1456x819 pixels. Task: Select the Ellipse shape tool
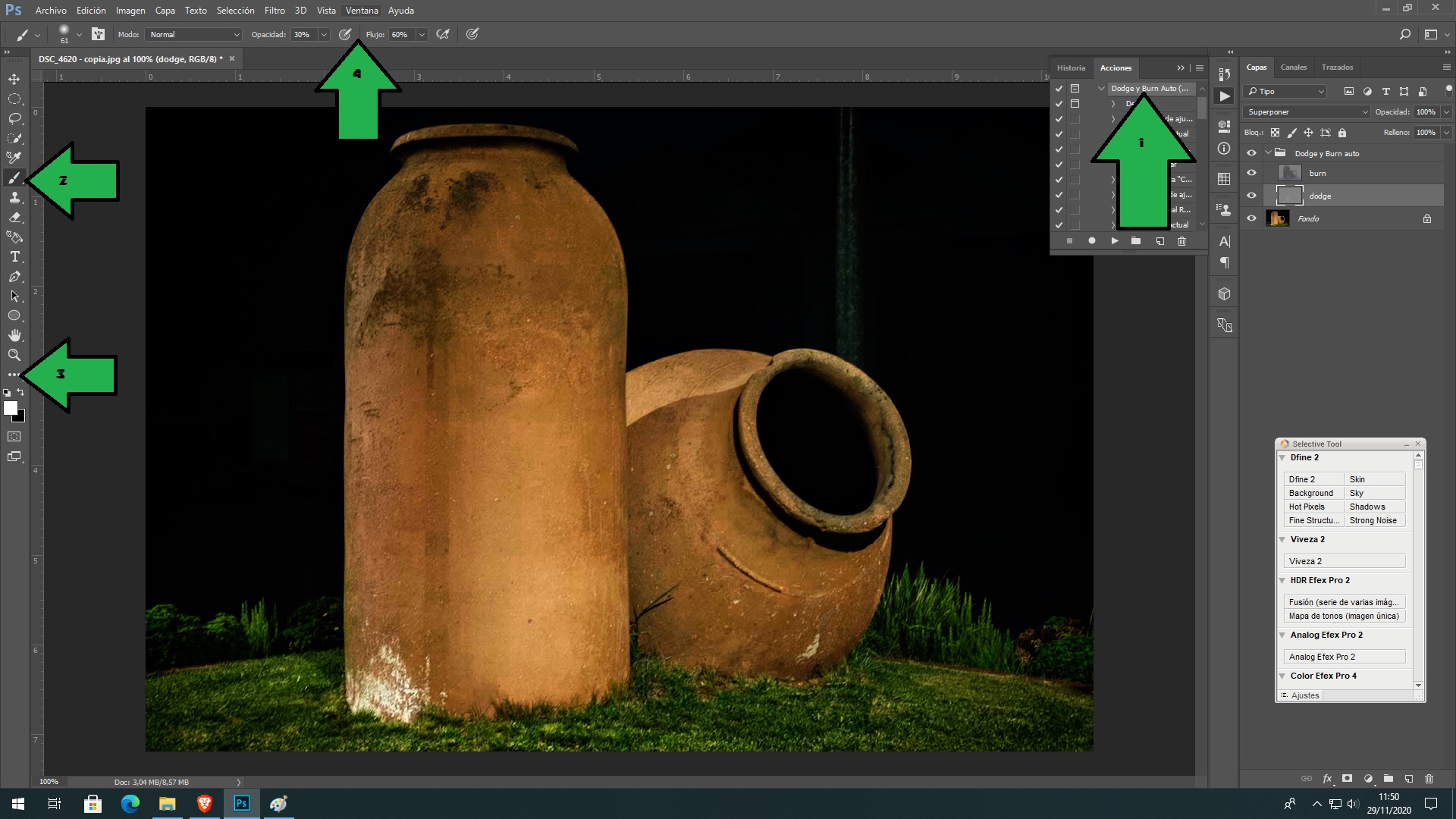[14, 315]
